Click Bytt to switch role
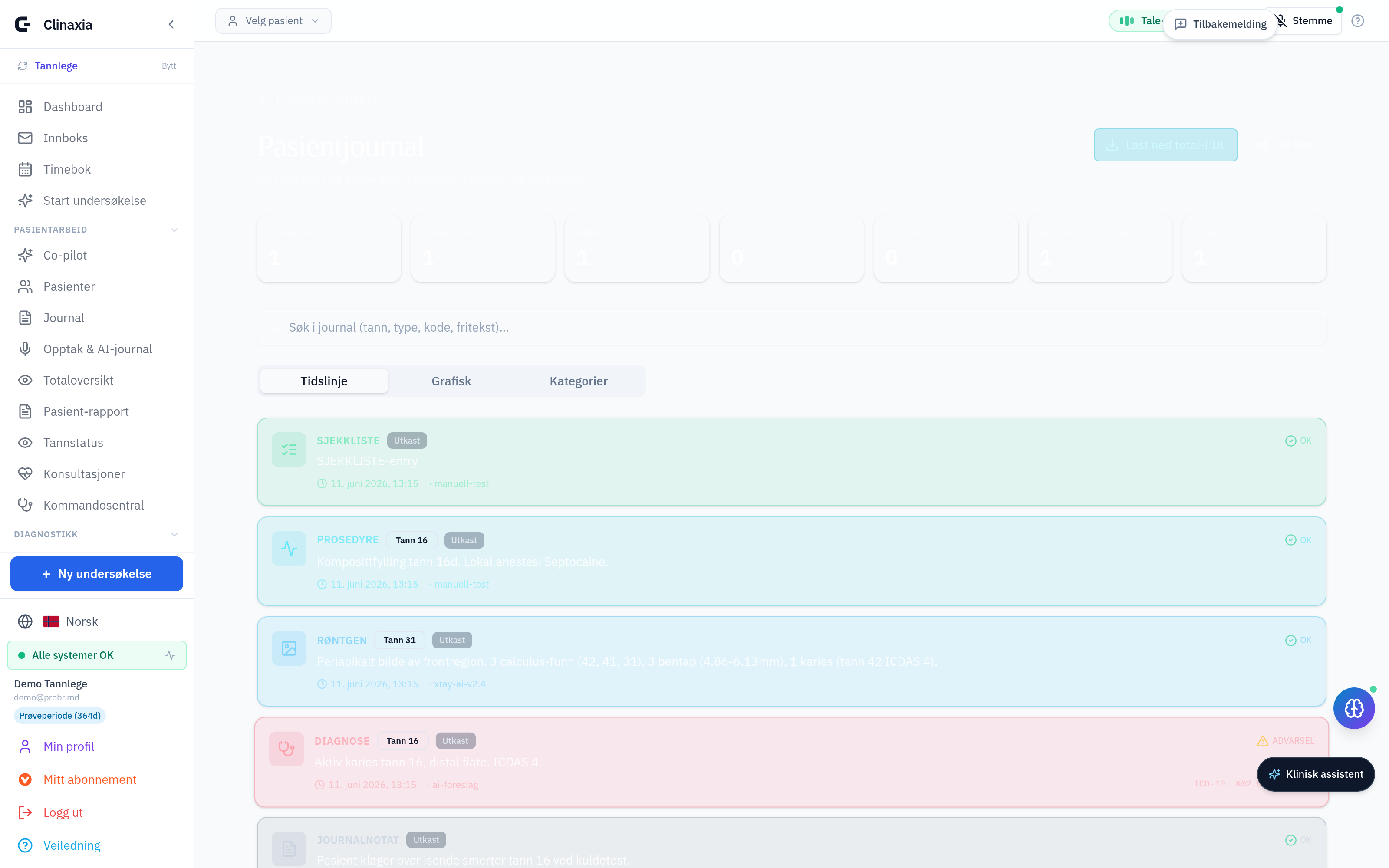1389x868 pixels. point(169,66)
